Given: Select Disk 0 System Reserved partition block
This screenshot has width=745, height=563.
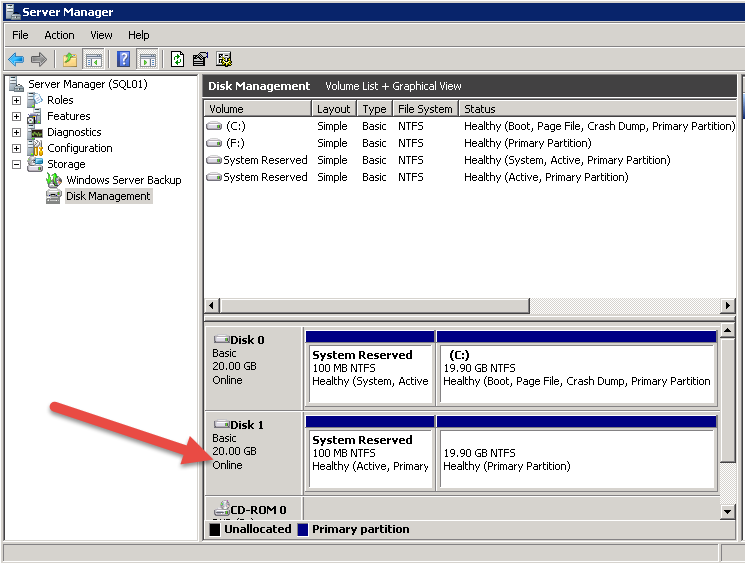Looking at the screenshot, I should click(x=370, y=369).
